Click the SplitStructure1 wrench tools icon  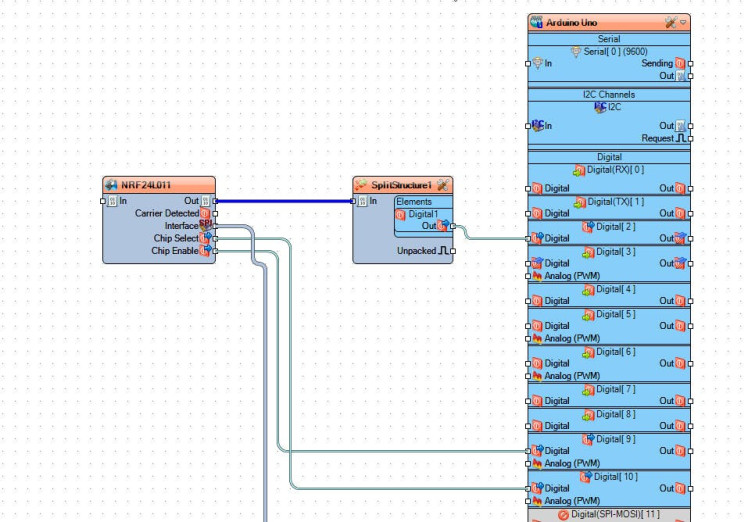coord(441,186)
